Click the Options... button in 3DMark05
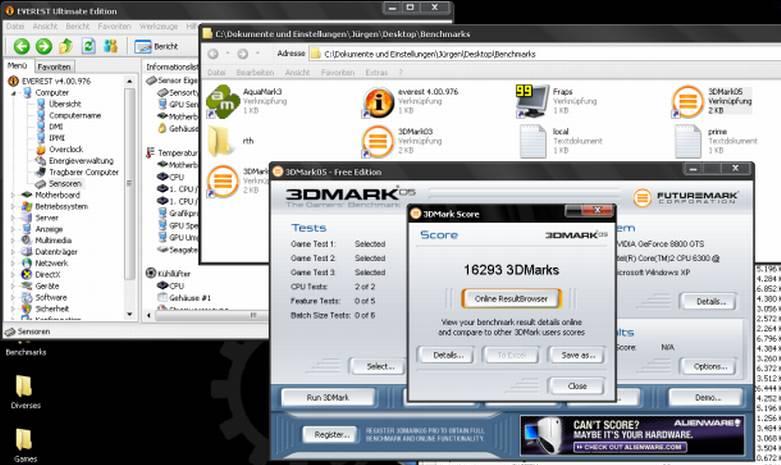The width and height of the screenshot is (781, 465). point(710,366)
